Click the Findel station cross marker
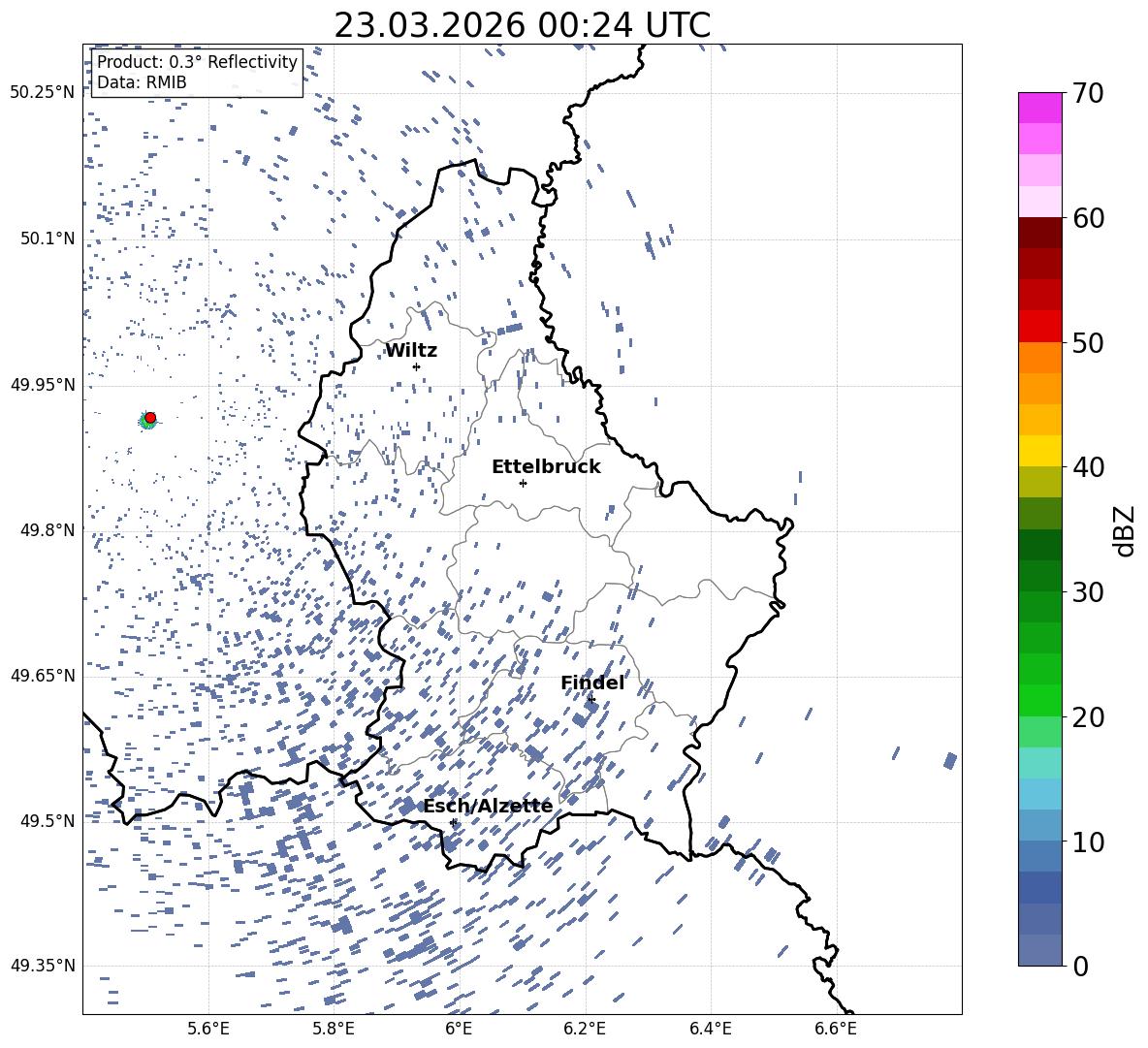The image size is (1148, 1048). coord(591,699)
